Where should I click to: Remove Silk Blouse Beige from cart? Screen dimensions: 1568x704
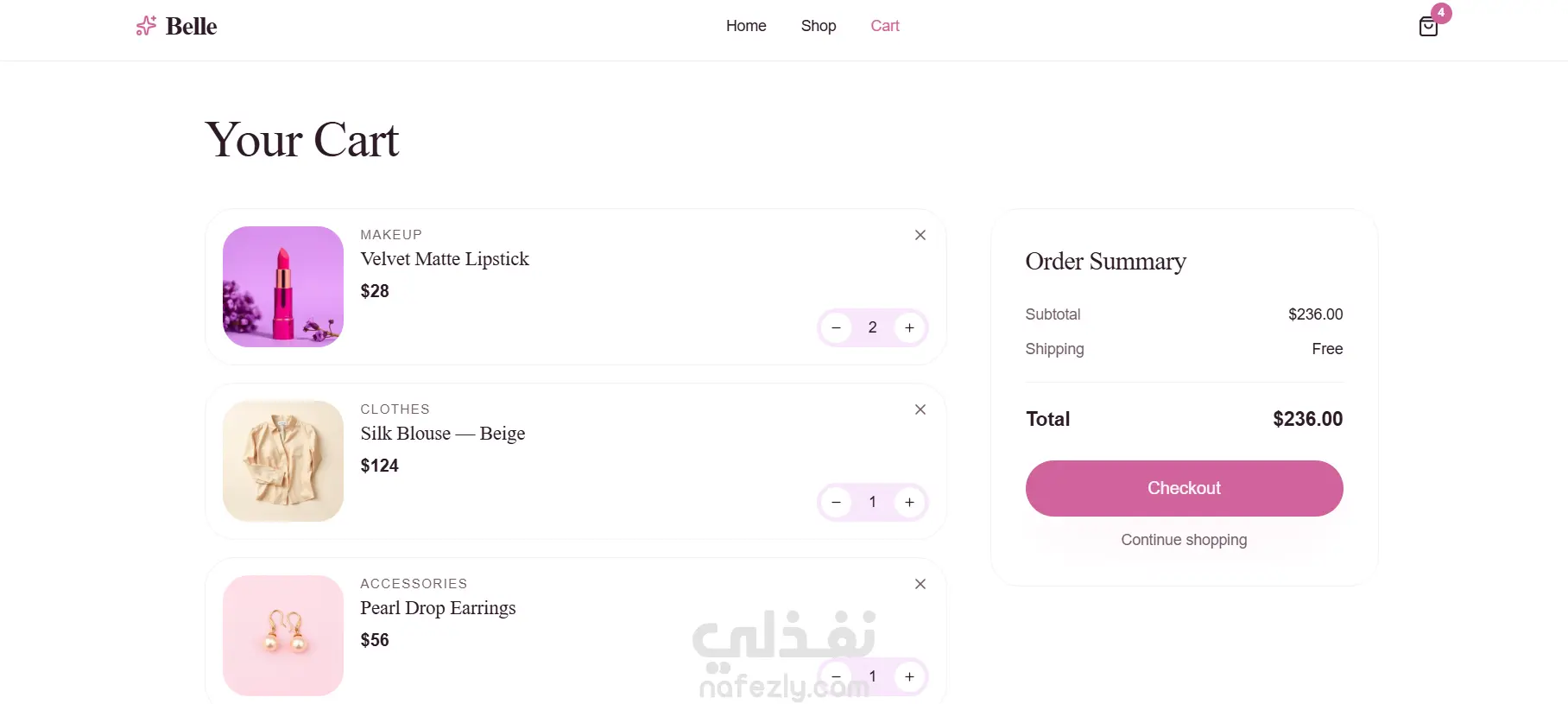(920, 409)
